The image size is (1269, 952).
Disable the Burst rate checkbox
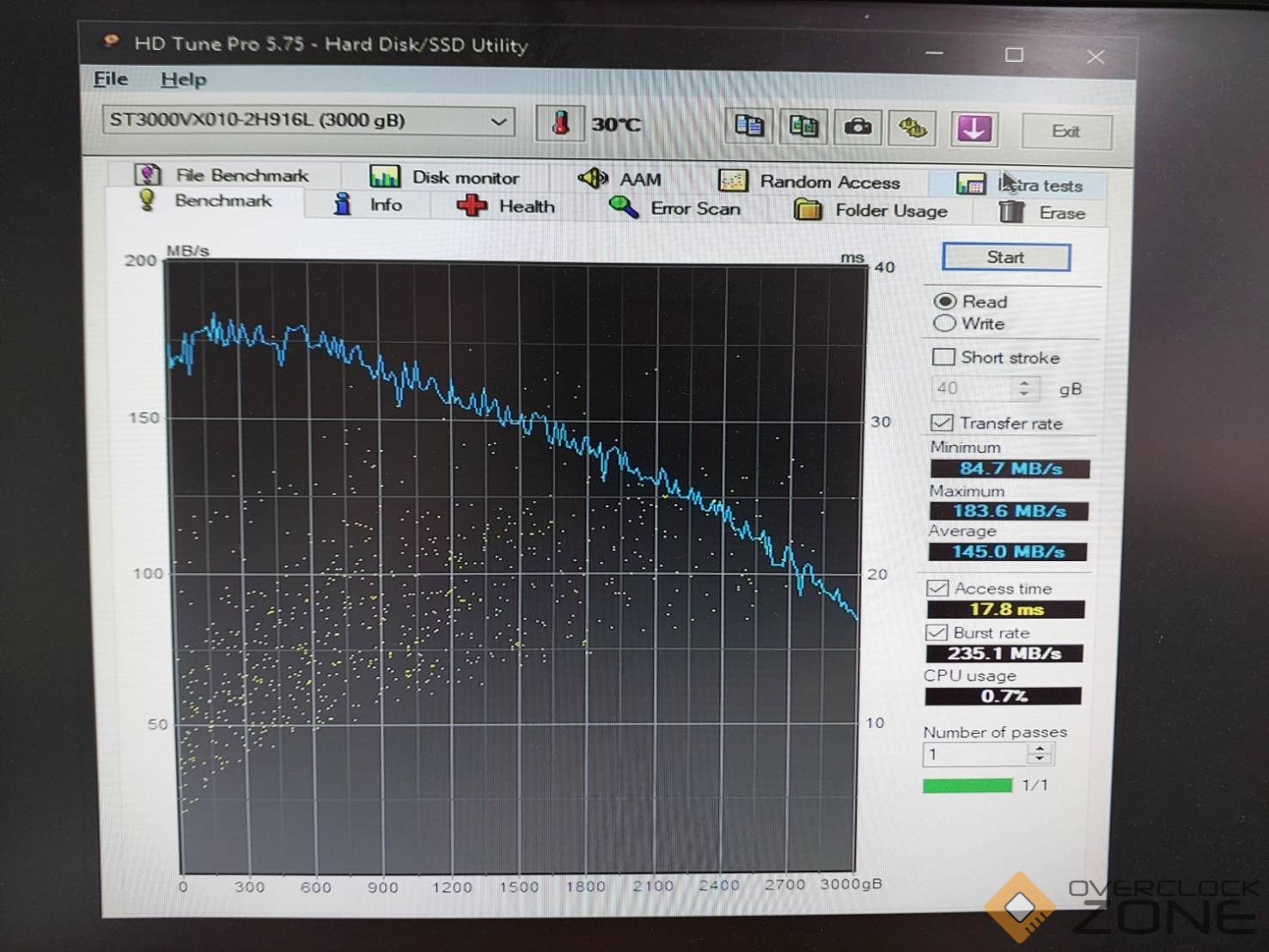[x=936, y=632]
